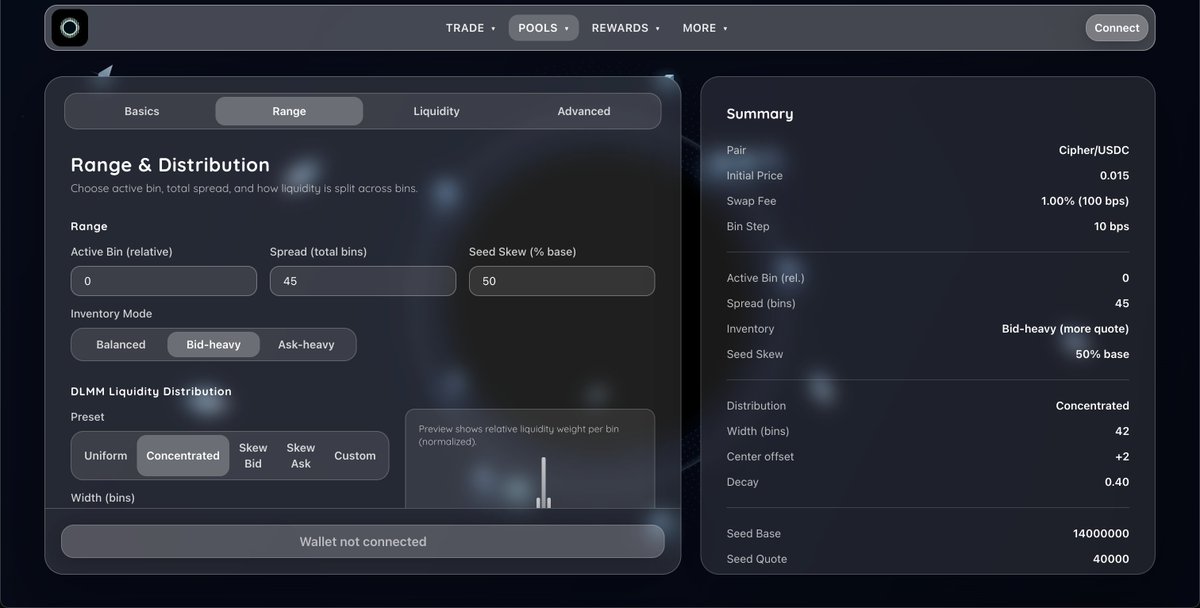Click the Seed Skew value 50% base

coord(1102,354)
